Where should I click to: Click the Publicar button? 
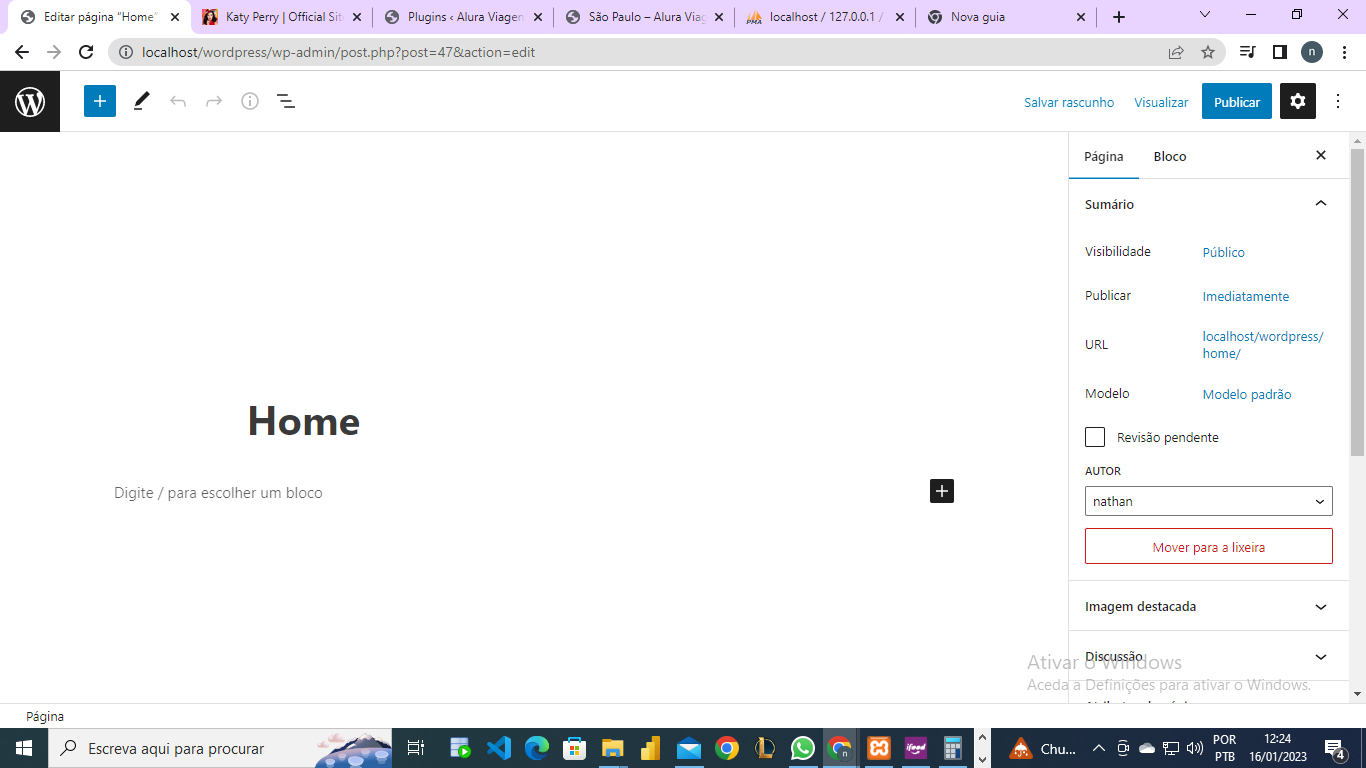[1237, 101]
